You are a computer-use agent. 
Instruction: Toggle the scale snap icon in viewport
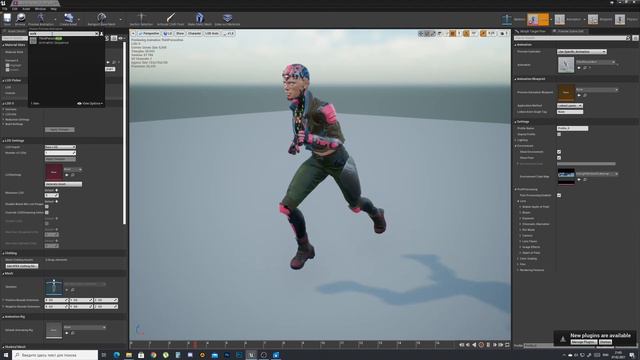click(x=483, y=33)
